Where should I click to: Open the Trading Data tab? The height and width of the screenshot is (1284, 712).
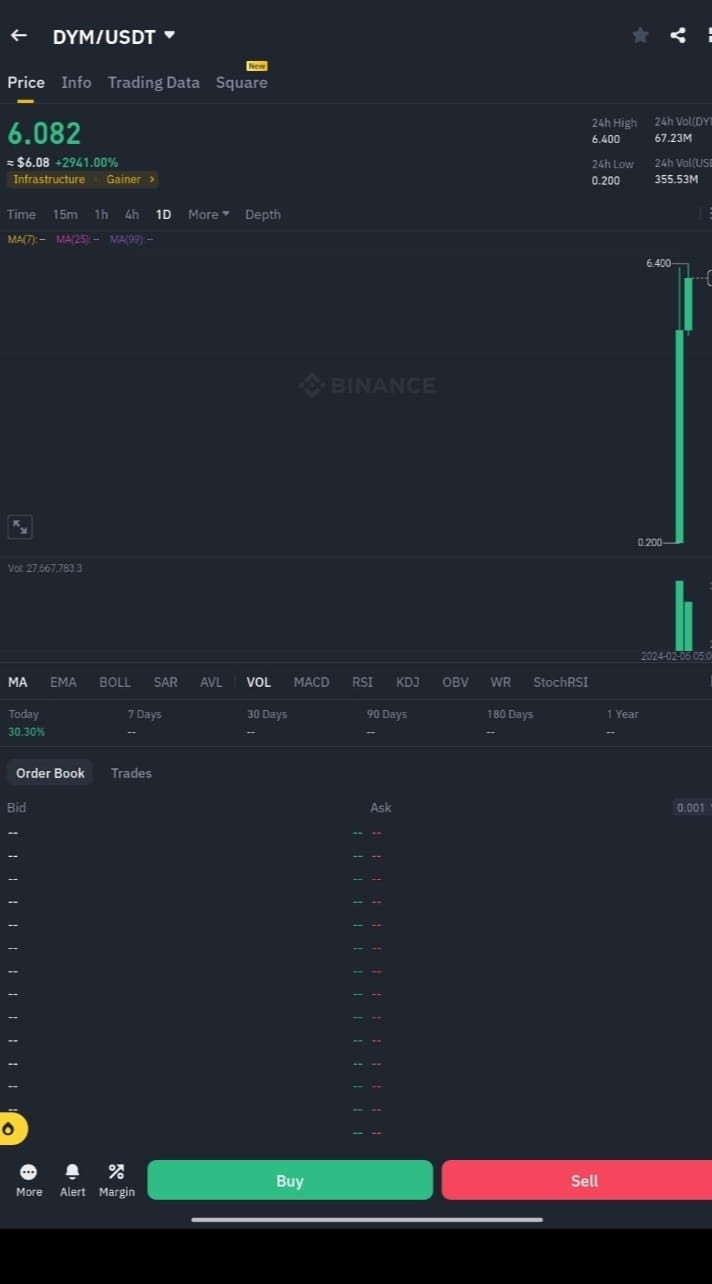coord(154,83)
